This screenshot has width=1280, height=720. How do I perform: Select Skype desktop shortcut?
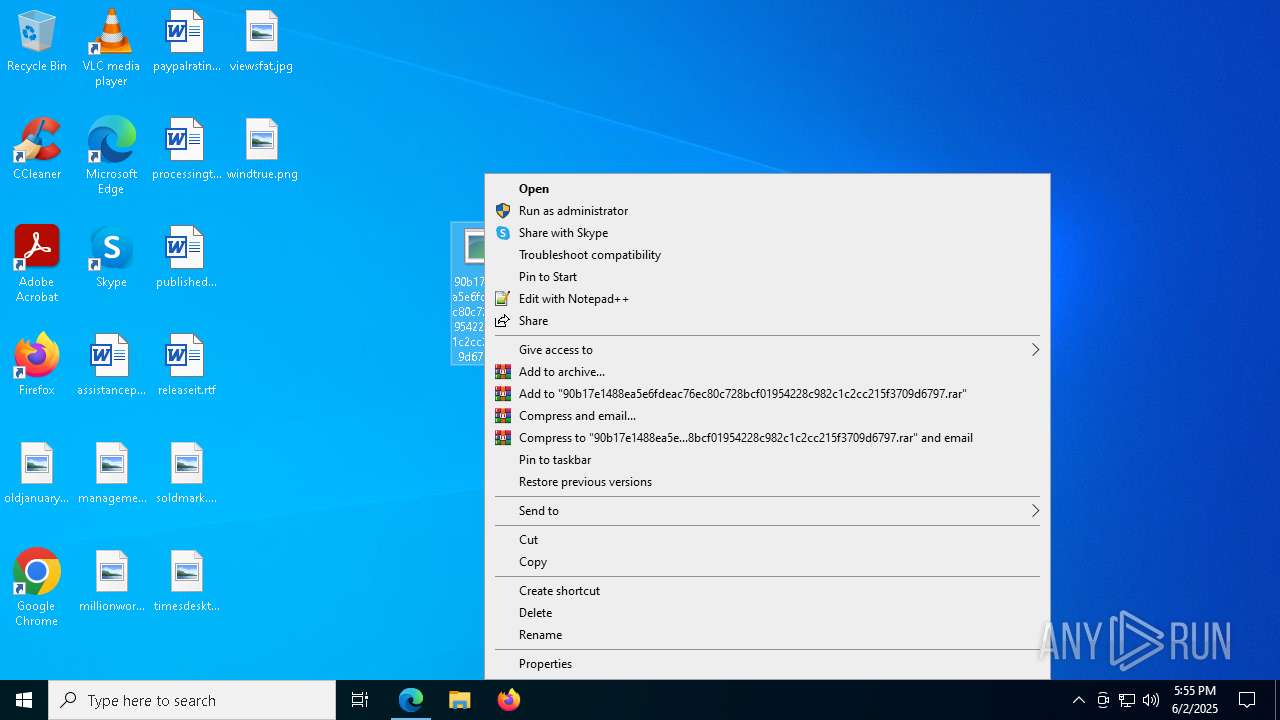[x=111, y=258]
